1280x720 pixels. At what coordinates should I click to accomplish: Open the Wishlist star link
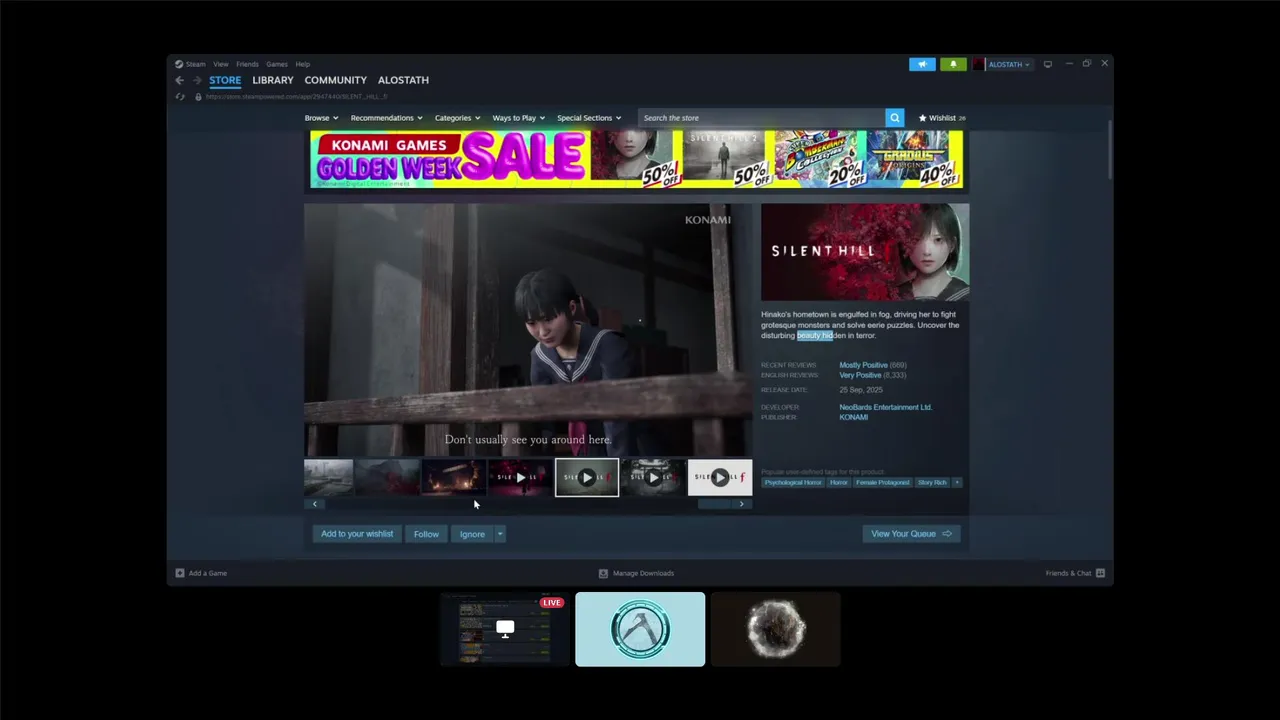point(942,118)
